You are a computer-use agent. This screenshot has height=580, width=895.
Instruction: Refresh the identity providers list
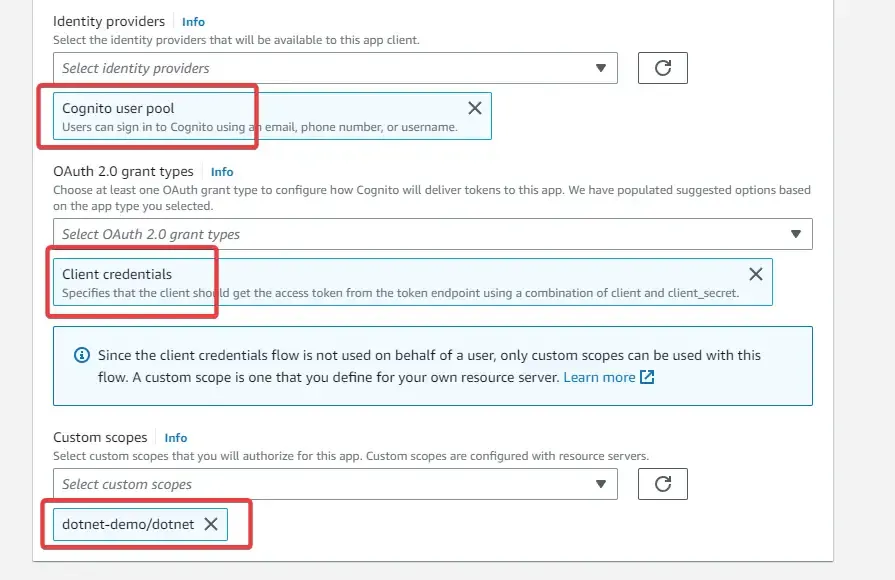click(x=663, y=67)
